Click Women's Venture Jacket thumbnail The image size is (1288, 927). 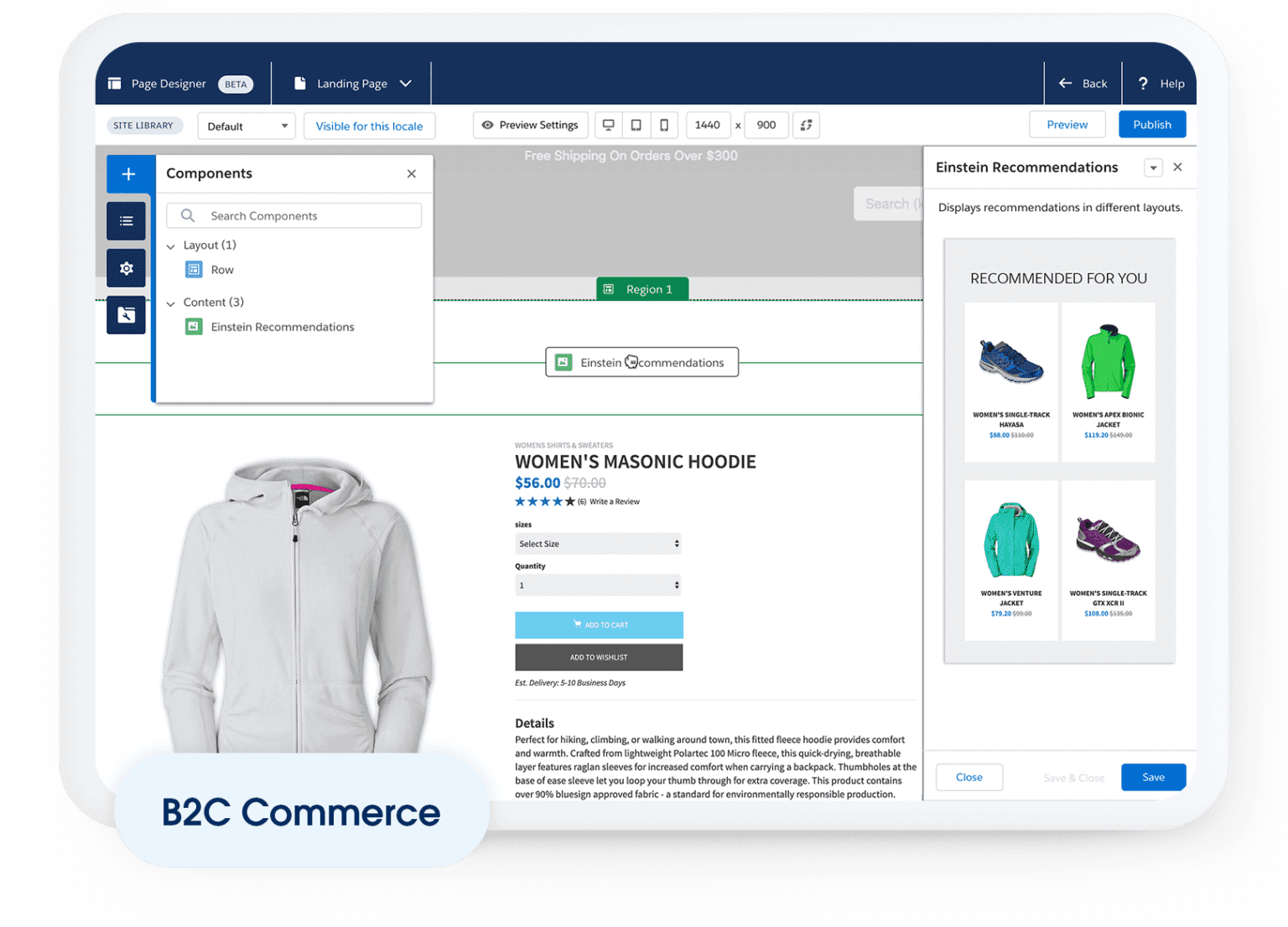[1011, 540]
